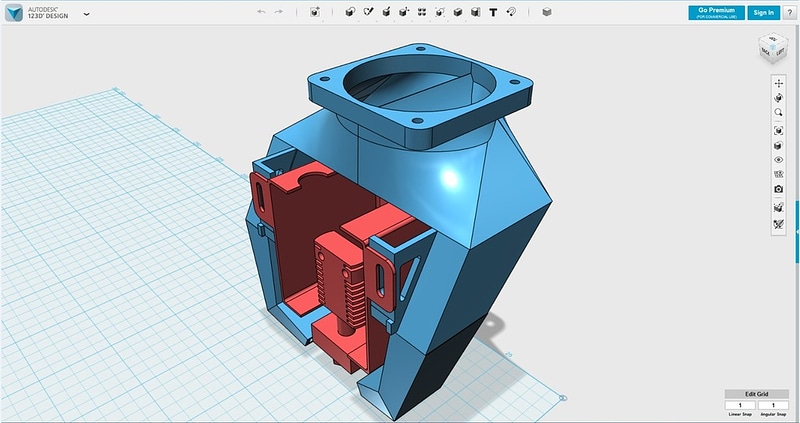The height and width of the screenshot is (423, 800).
Task: Open the Primitives shapes menu
Action: pyautogui.click(x=350, y=12)
